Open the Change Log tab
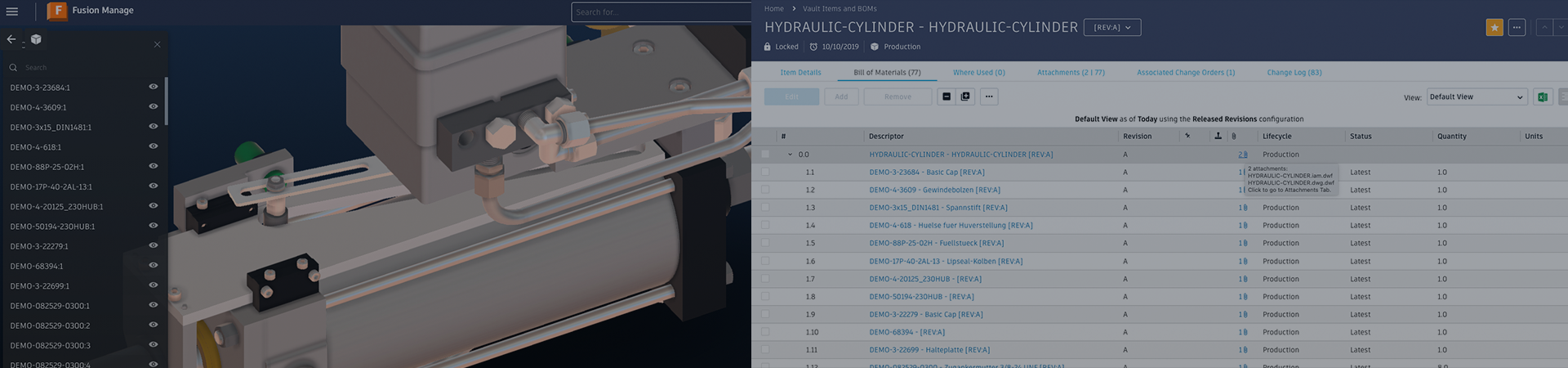The width and height of the screenshot is (1568, 368). pyautogui.click(x=1294, y=72)
